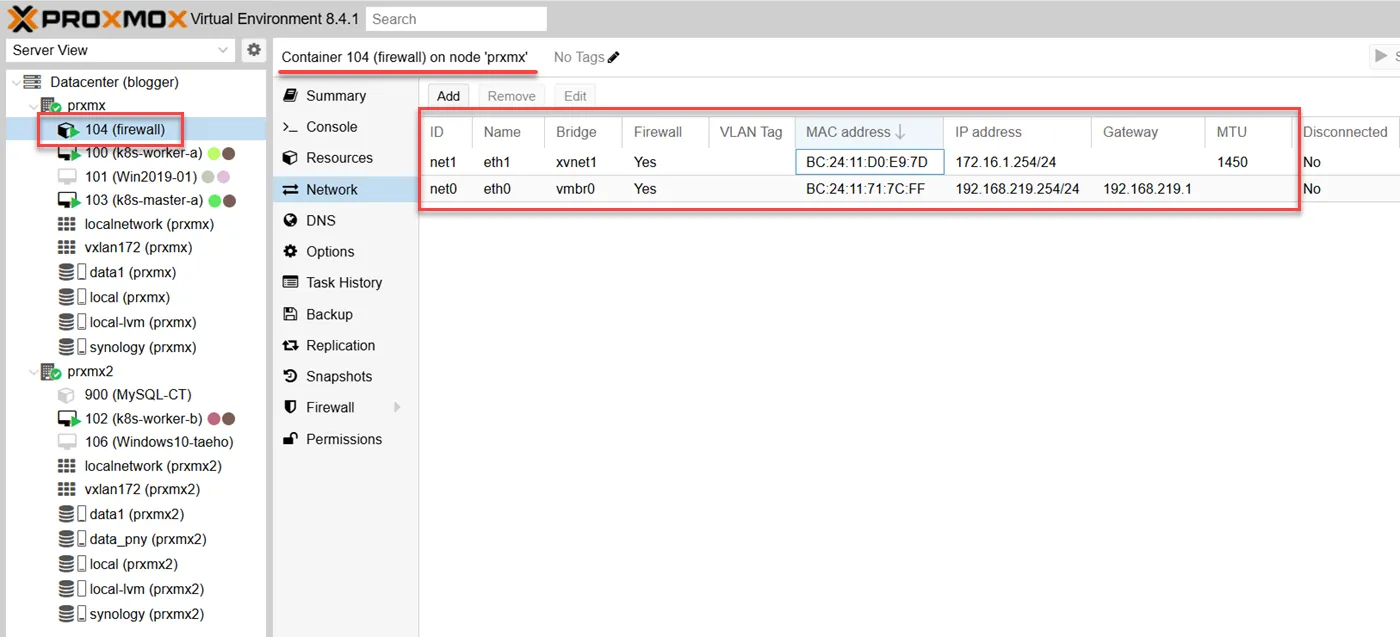
Task: Open the Snapshots menu item
Action: point(338,377)
